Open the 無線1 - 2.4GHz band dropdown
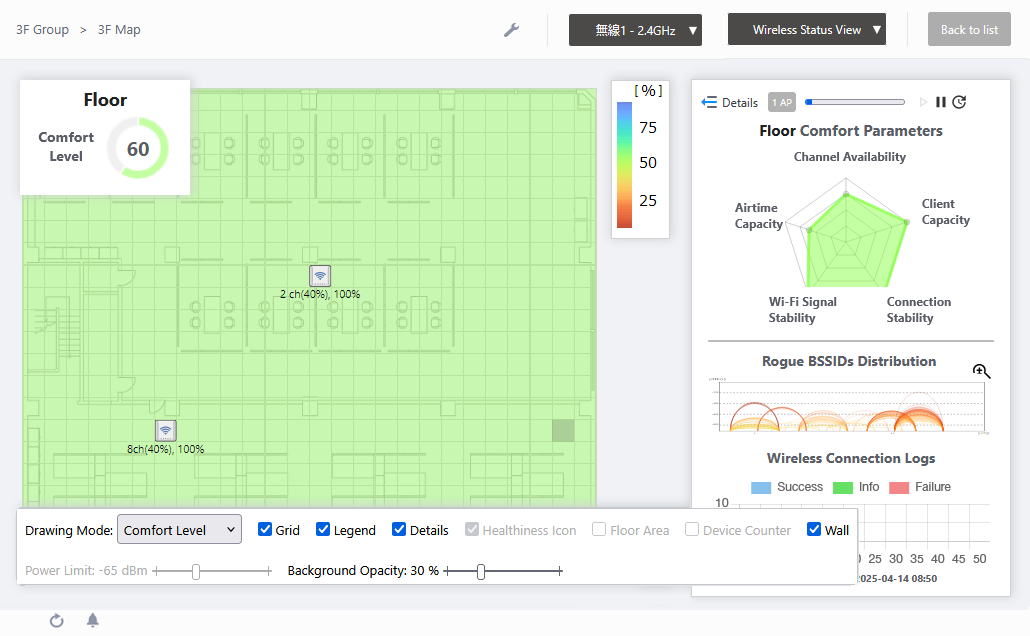Screen dimensions: 1030x636 tap(635, 30)
